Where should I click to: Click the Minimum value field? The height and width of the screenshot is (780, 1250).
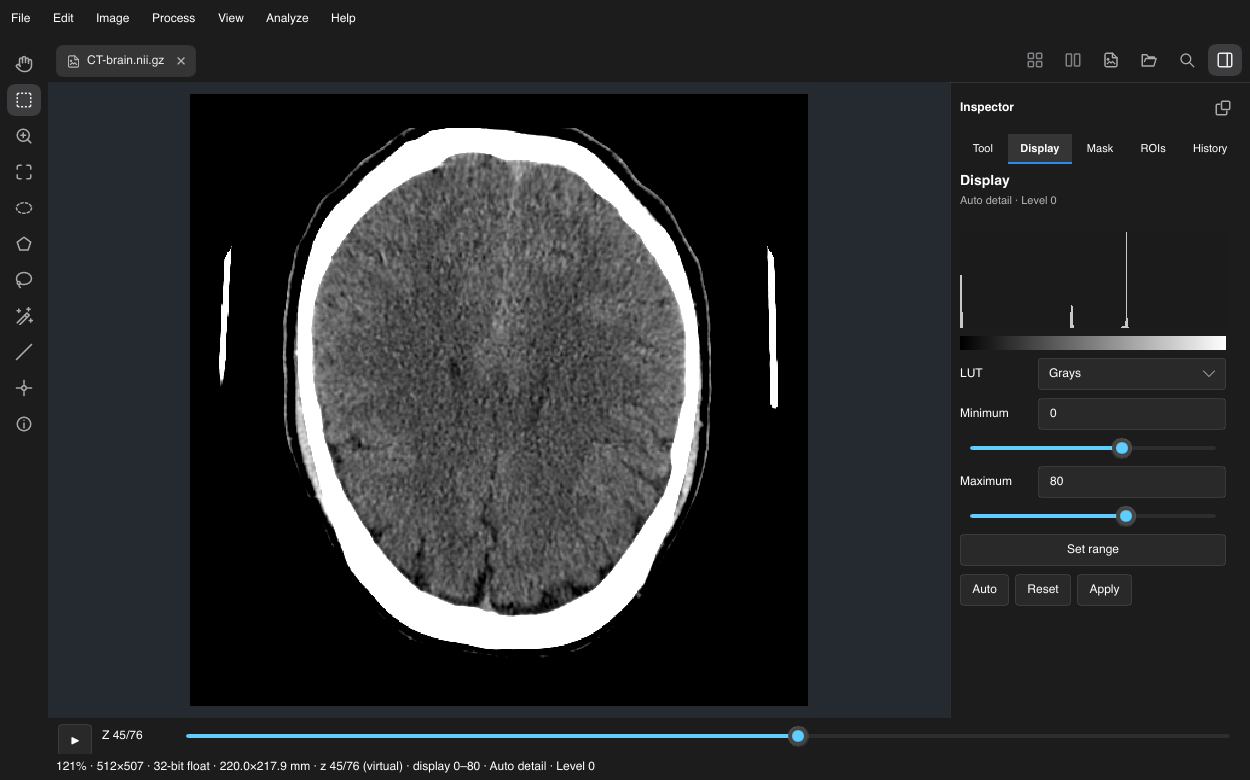click(x=1132, y=413)
